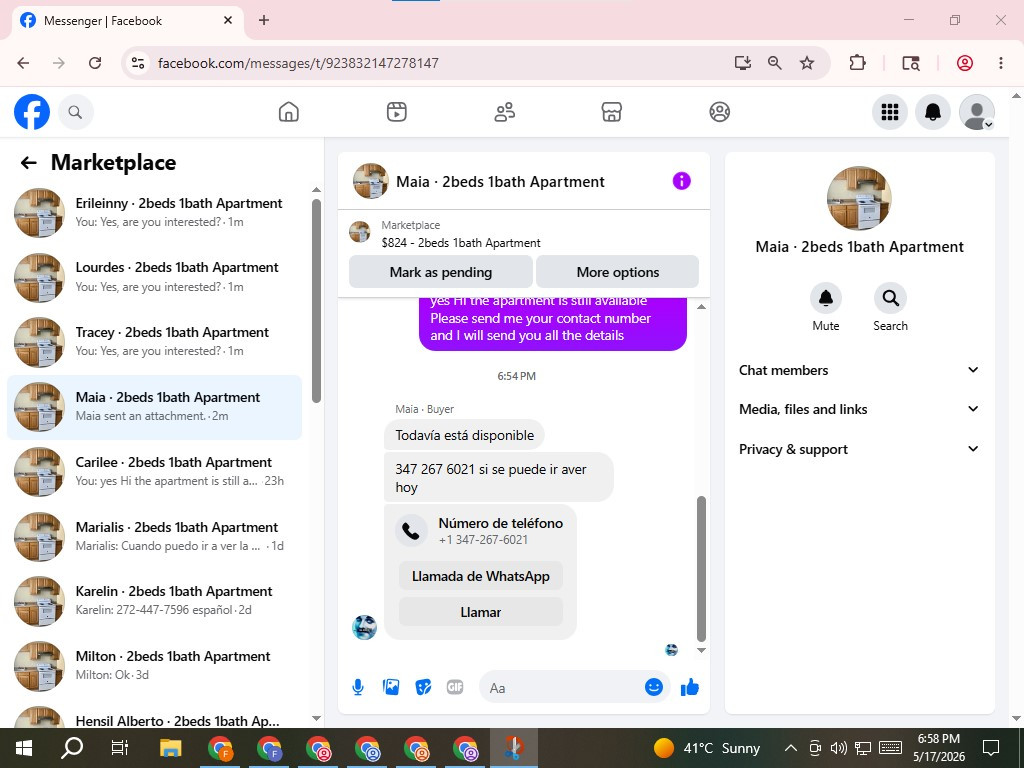Screen dimensions: 1024x768
Task: Open Milton conversation
Action: [155, 665]
